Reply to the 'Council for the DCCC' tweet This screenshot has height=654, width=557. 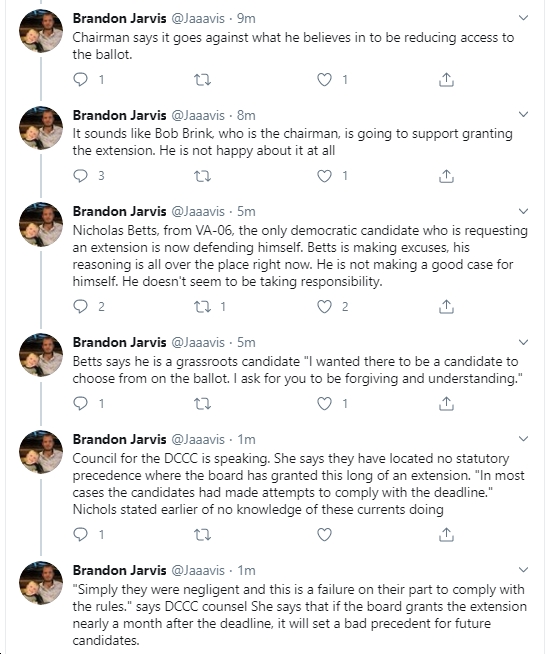(x=81, y=534)
